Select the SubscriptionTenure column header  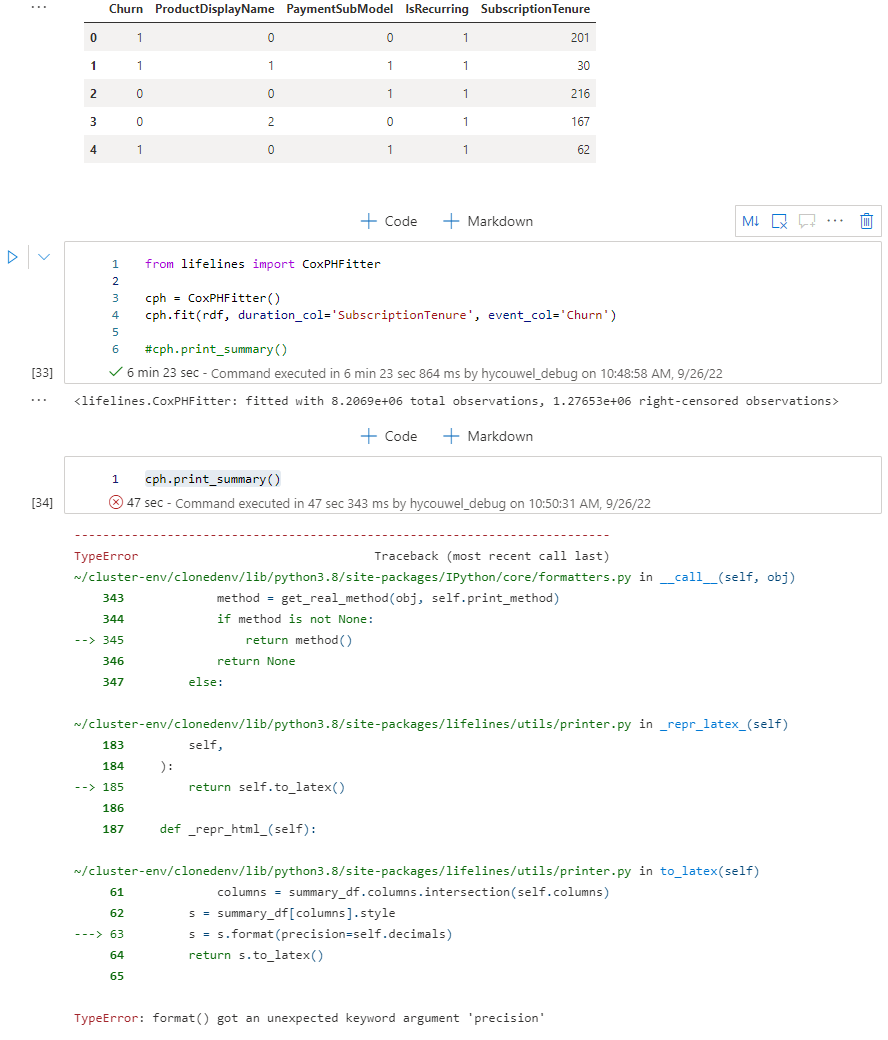coord(535,8)
